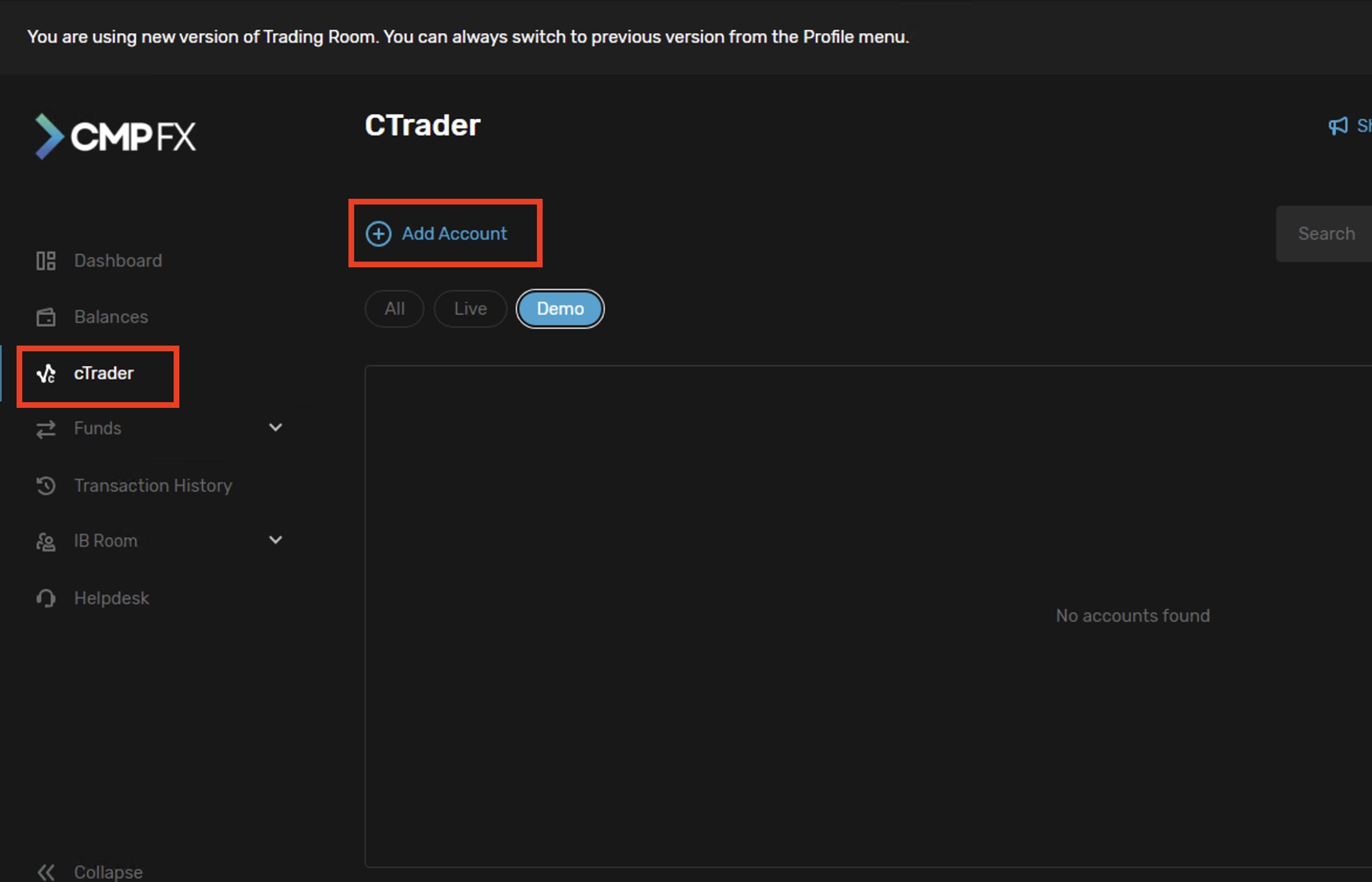Viewport: 1372px width, 882px height.
Task: Select the All accounts filter
Action: point(395,308)
